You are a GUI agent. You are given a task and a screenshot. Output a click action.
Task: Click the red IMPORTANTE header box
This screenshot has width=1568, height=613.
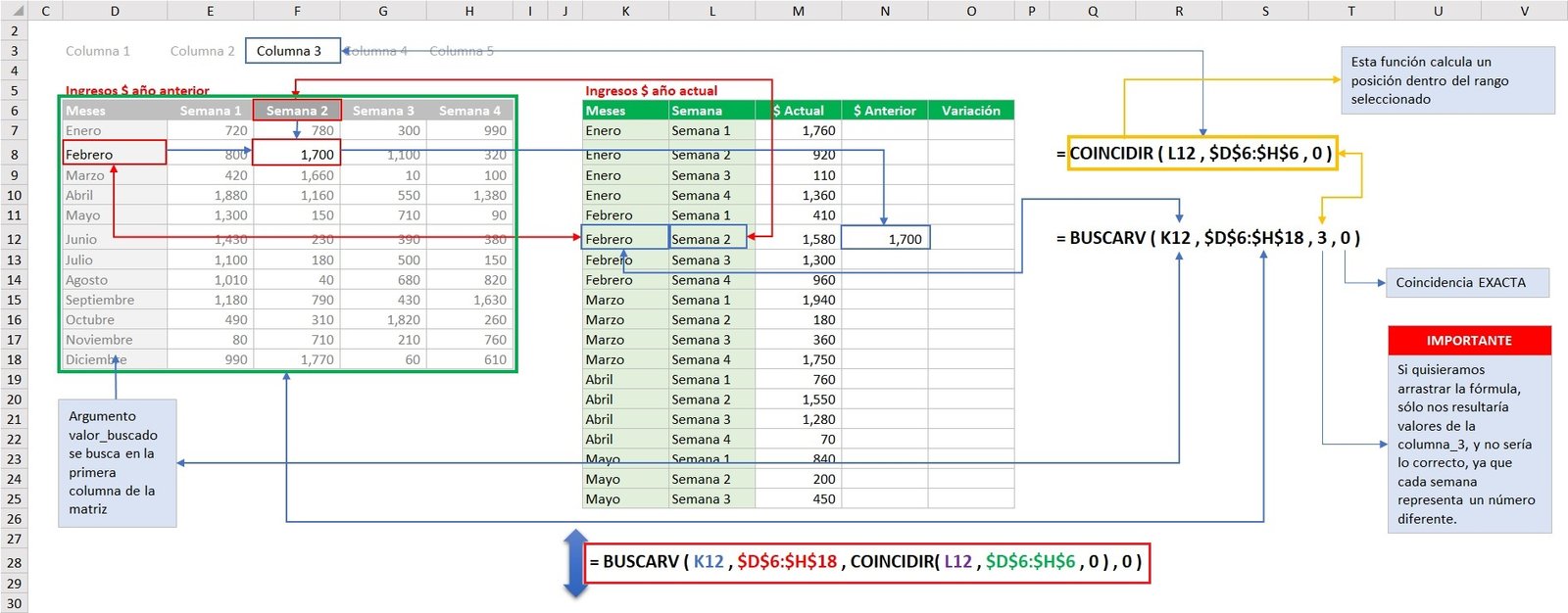1468,340
